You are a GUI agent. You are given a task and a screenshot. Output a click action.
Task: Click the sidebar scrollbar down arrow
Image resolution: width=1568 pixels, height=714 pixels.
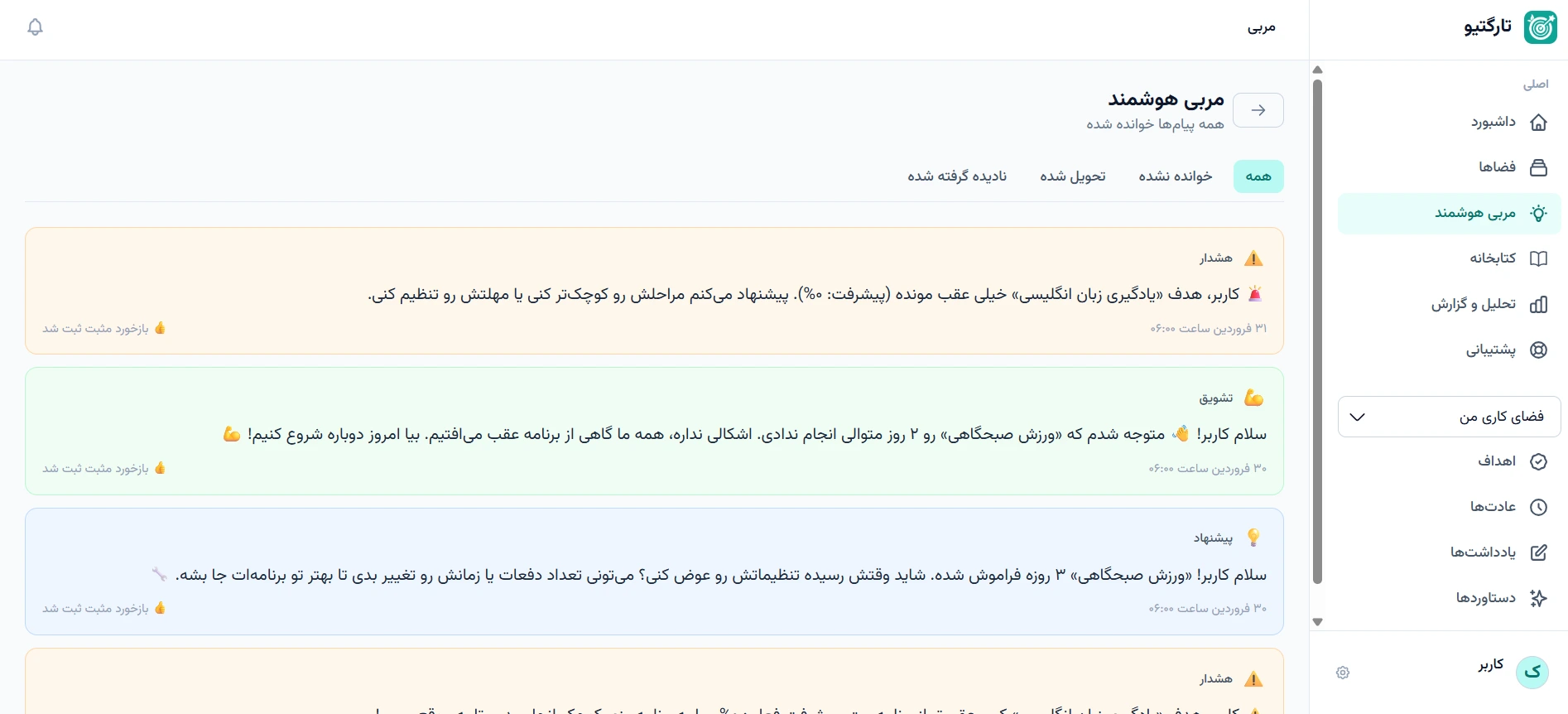click(1318, 622)
